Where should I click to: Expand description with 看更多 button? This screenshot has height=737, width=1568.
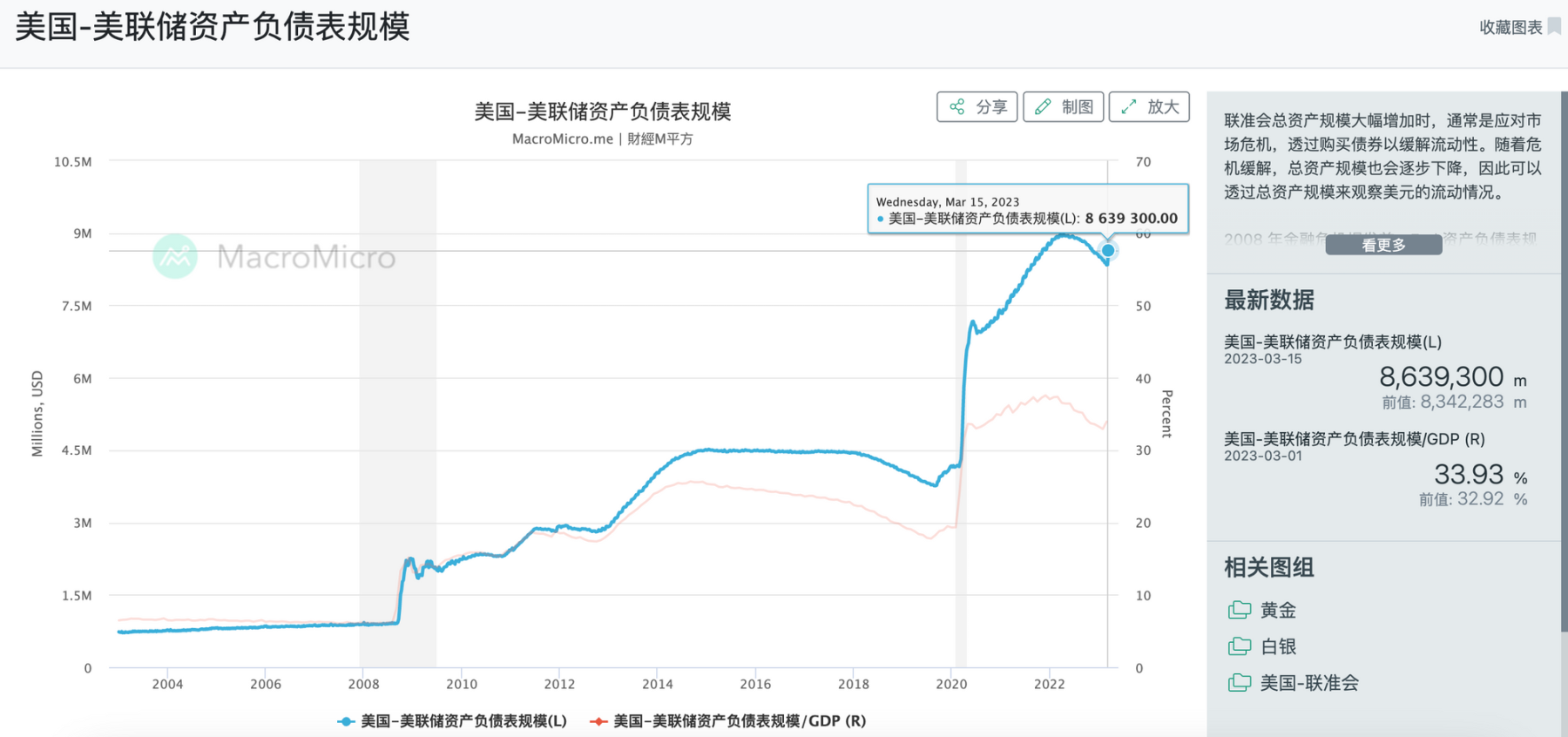click(1383, 245)
